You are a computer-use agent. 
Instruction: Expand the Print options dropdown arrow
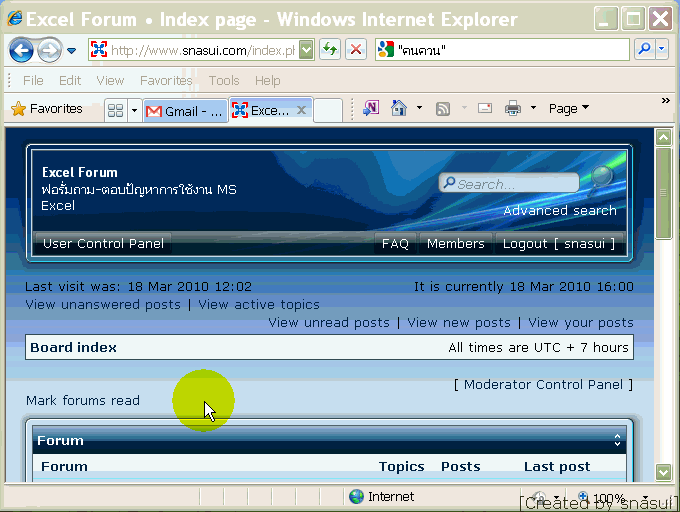coord(533,108)
